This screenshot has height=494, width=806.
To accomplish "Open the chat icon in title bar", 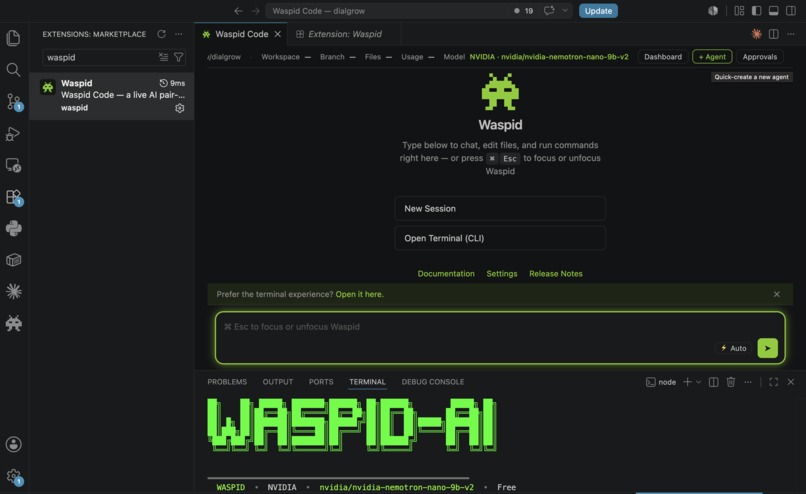I will pos(549,10).
